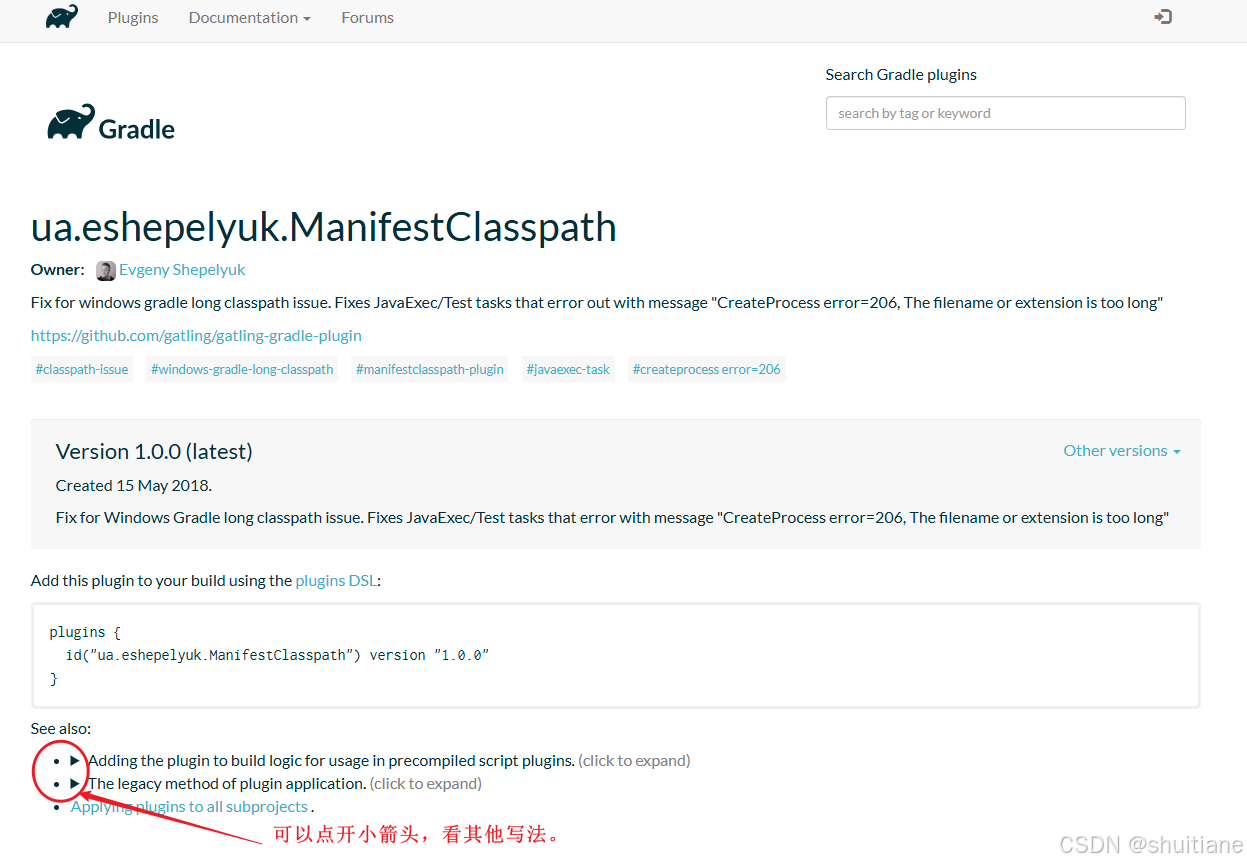1247x864 pixels.
Task: Open the Documentation dropdown menu
Action: coord(249,18)
